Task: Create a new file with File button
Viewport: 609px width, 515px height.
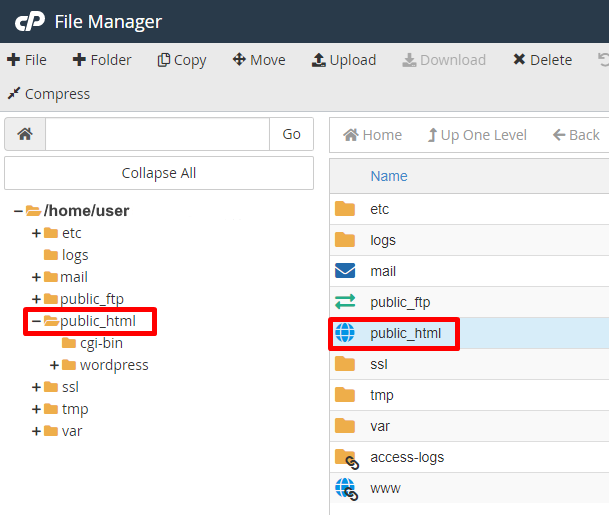Action: pos(27,60)
